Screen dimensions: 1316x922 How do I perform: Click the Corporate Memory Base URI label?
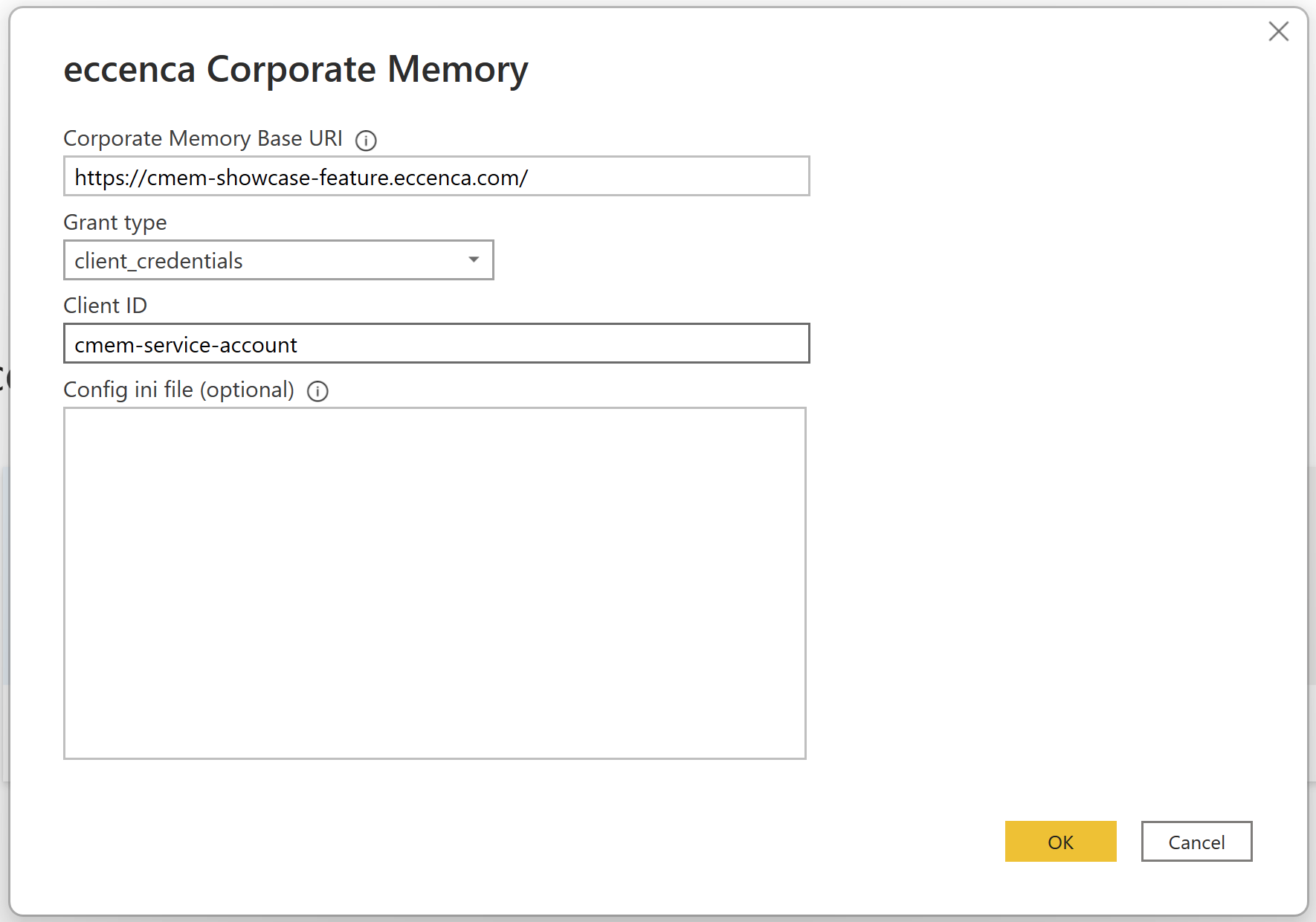tap(202, 139)
